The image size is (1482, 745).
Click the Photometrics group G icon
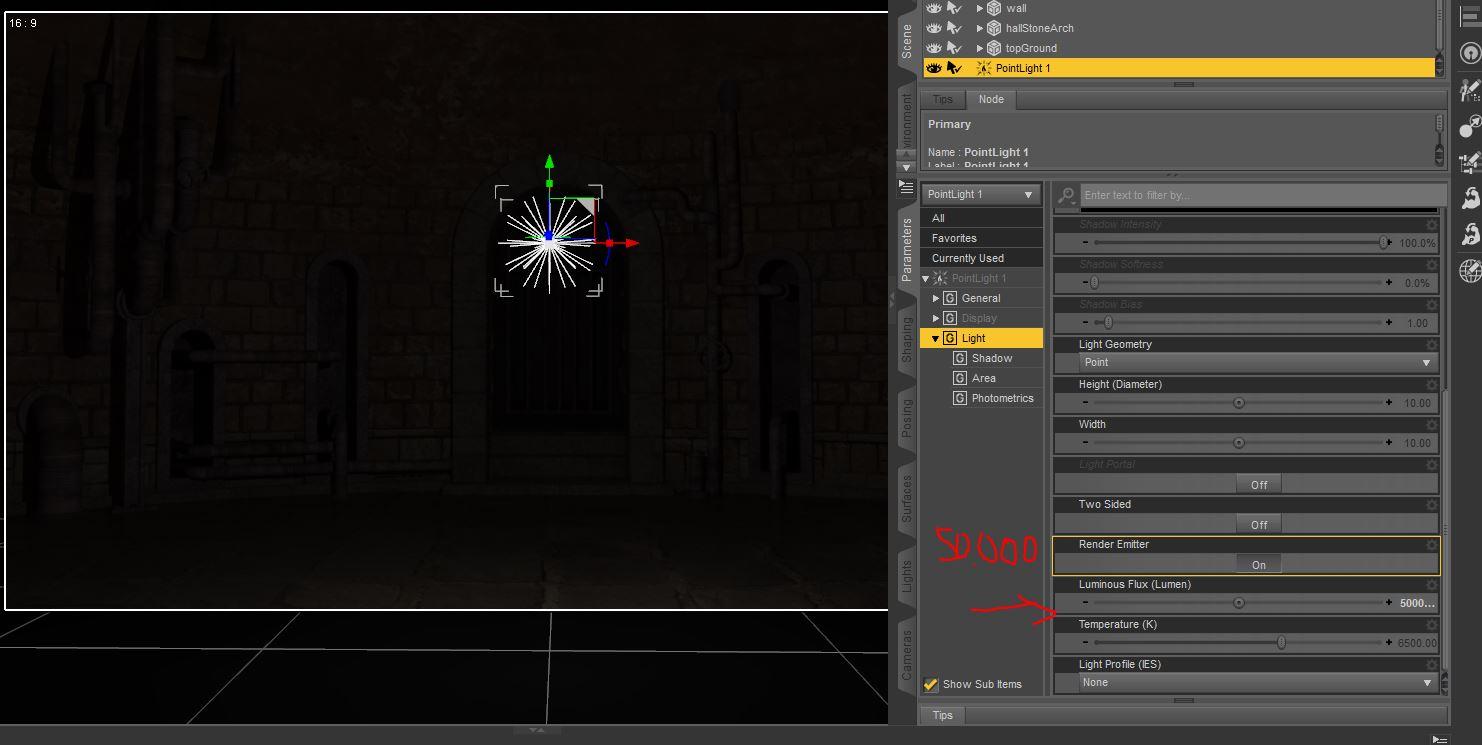click(960, 398)
